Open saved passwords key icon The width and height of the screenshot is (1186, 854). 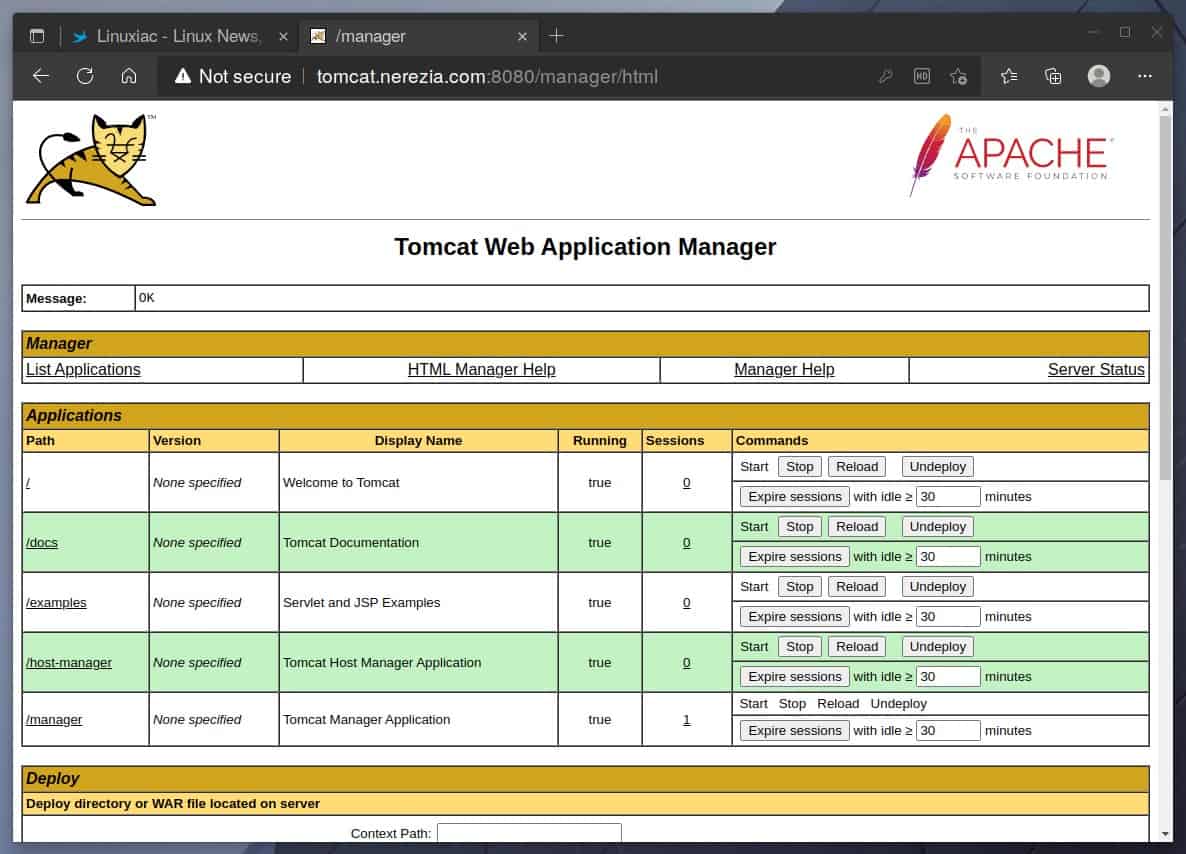885,76
